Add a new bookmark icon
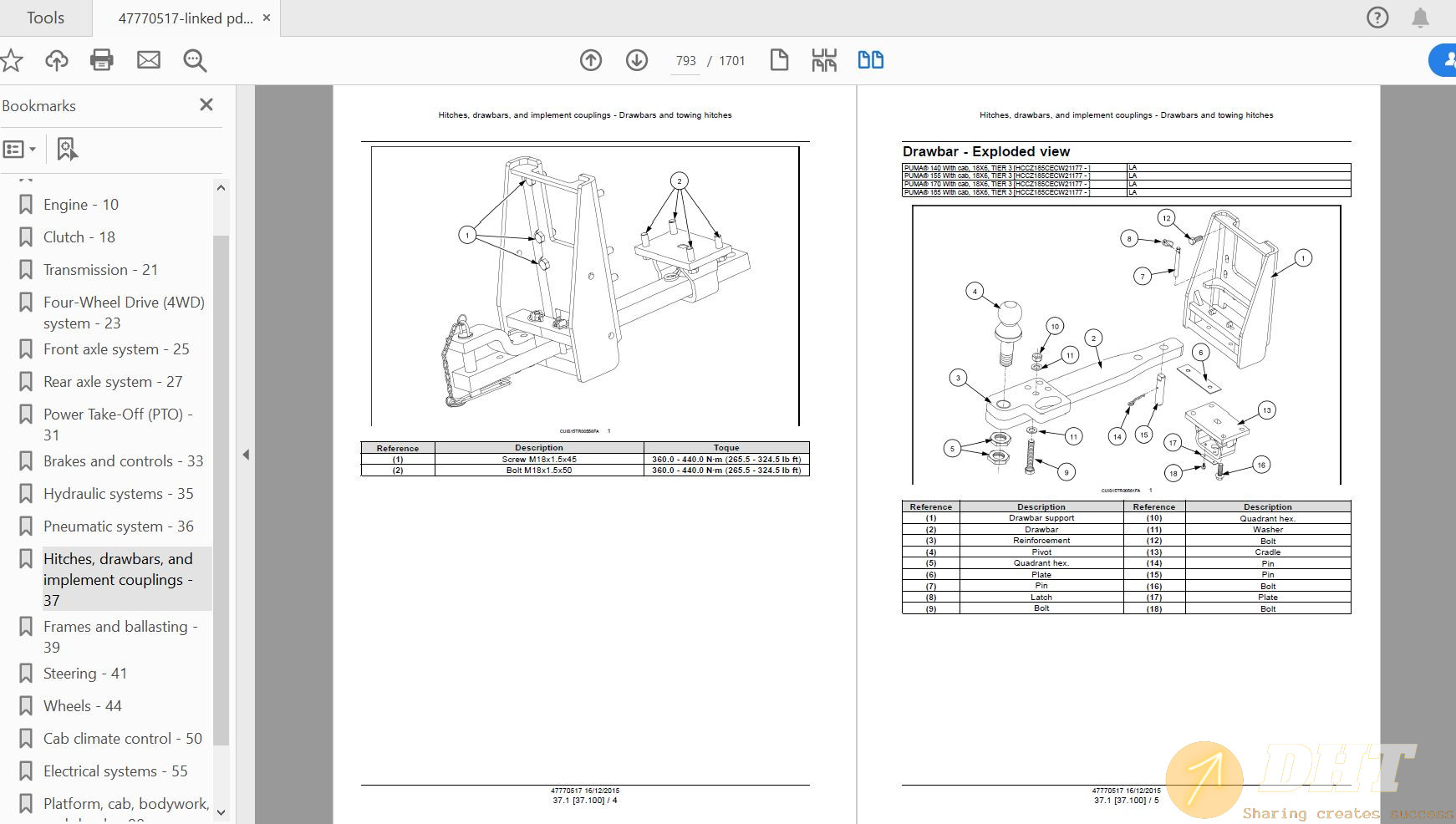The height and width of the screenshot is (824, 1456). coord(67,150)
